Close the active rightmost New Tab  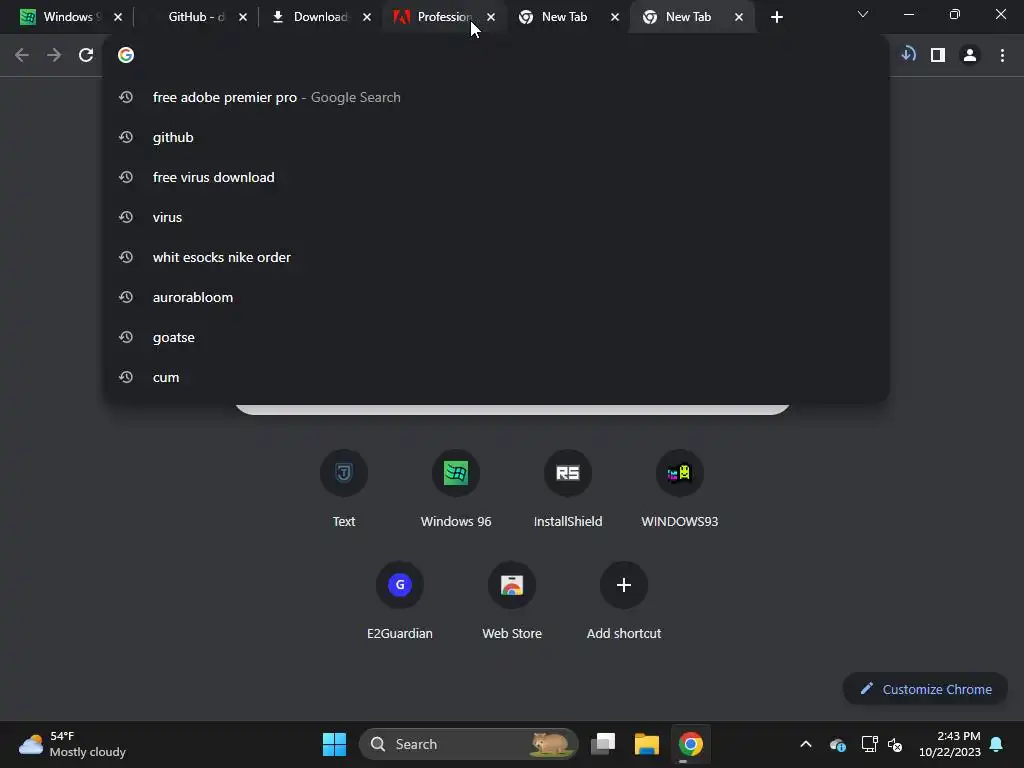coord(739,18)
